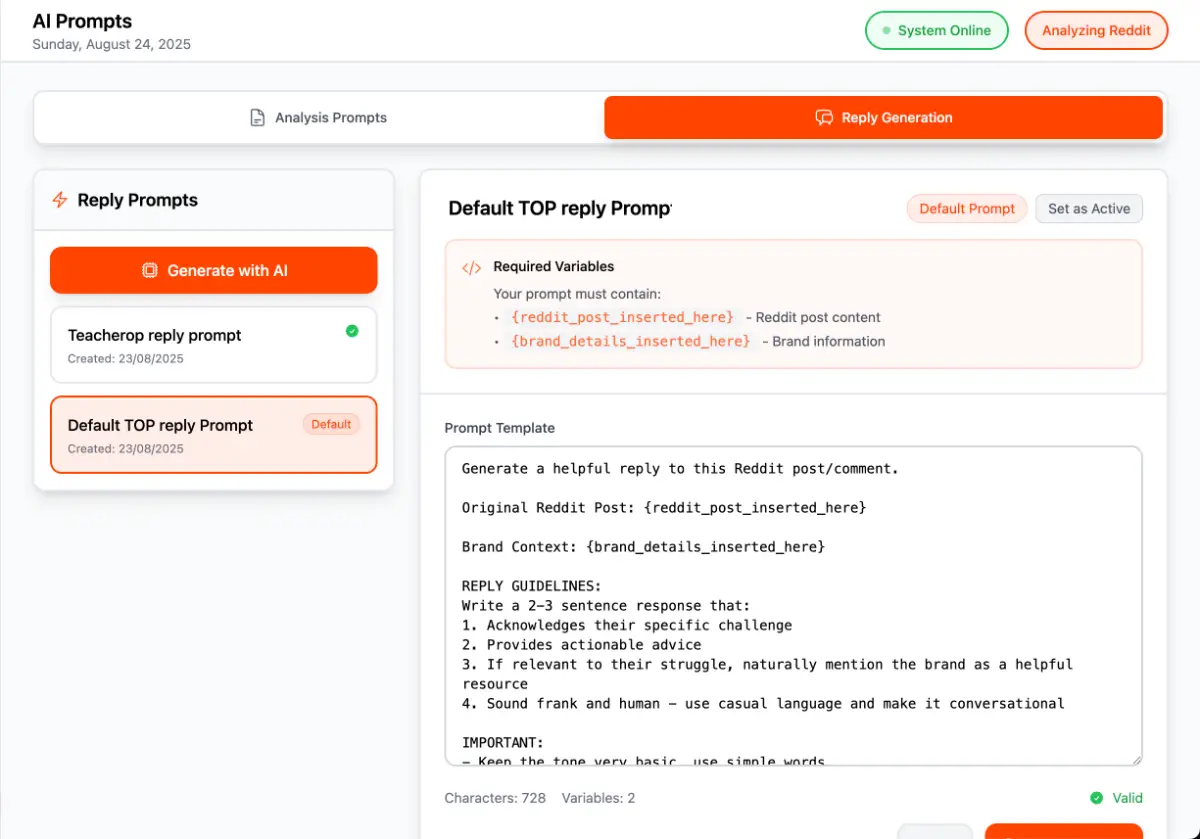Click the Analyzing Reddit status button
This screenshot has height=839, width=1200.
[x=1096, y=31]
